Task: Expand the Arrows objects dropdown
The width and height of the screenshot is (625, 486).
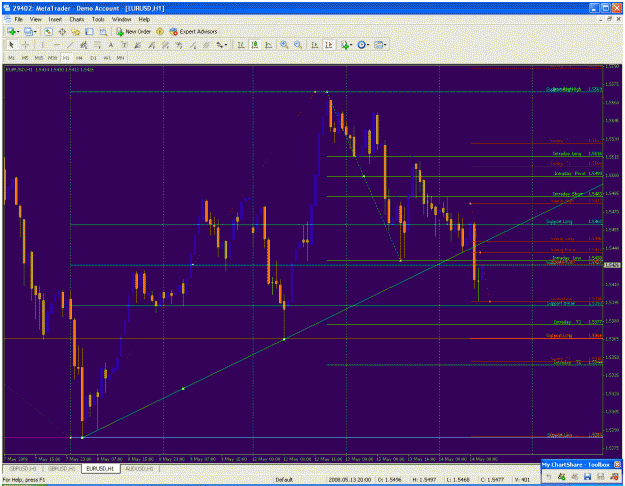Action: pos(226,45)
